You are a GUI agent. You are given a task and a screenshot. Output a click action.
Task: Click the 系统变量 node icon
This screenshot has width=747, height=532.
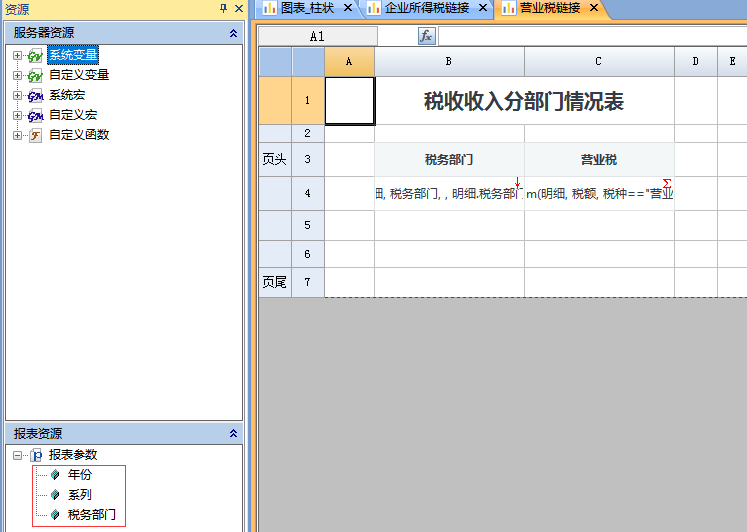pyautogui.click(x=35, y=55)
